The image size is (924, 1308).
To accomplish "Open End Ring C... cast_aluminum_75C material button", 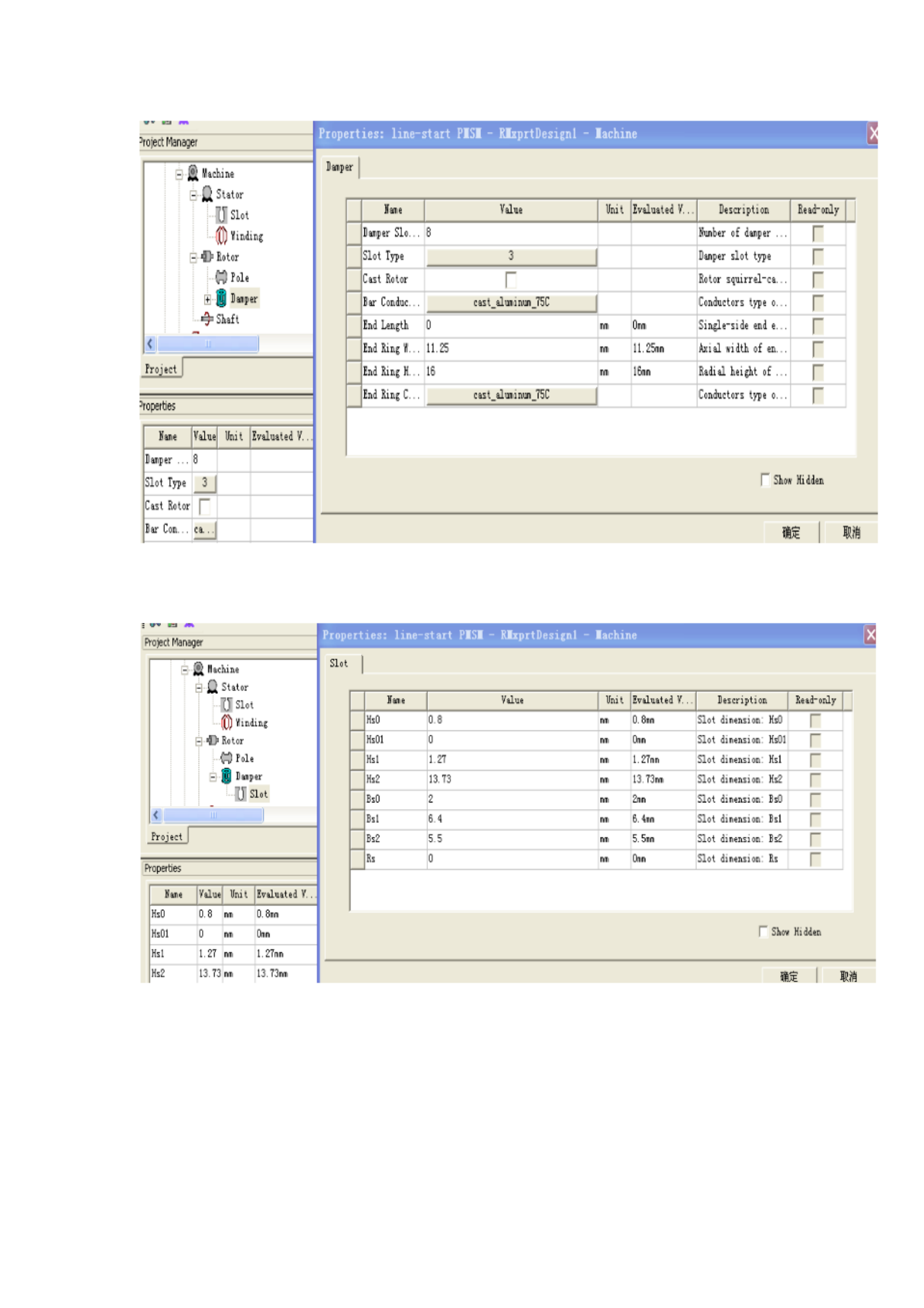I will [x=511, y=395].
